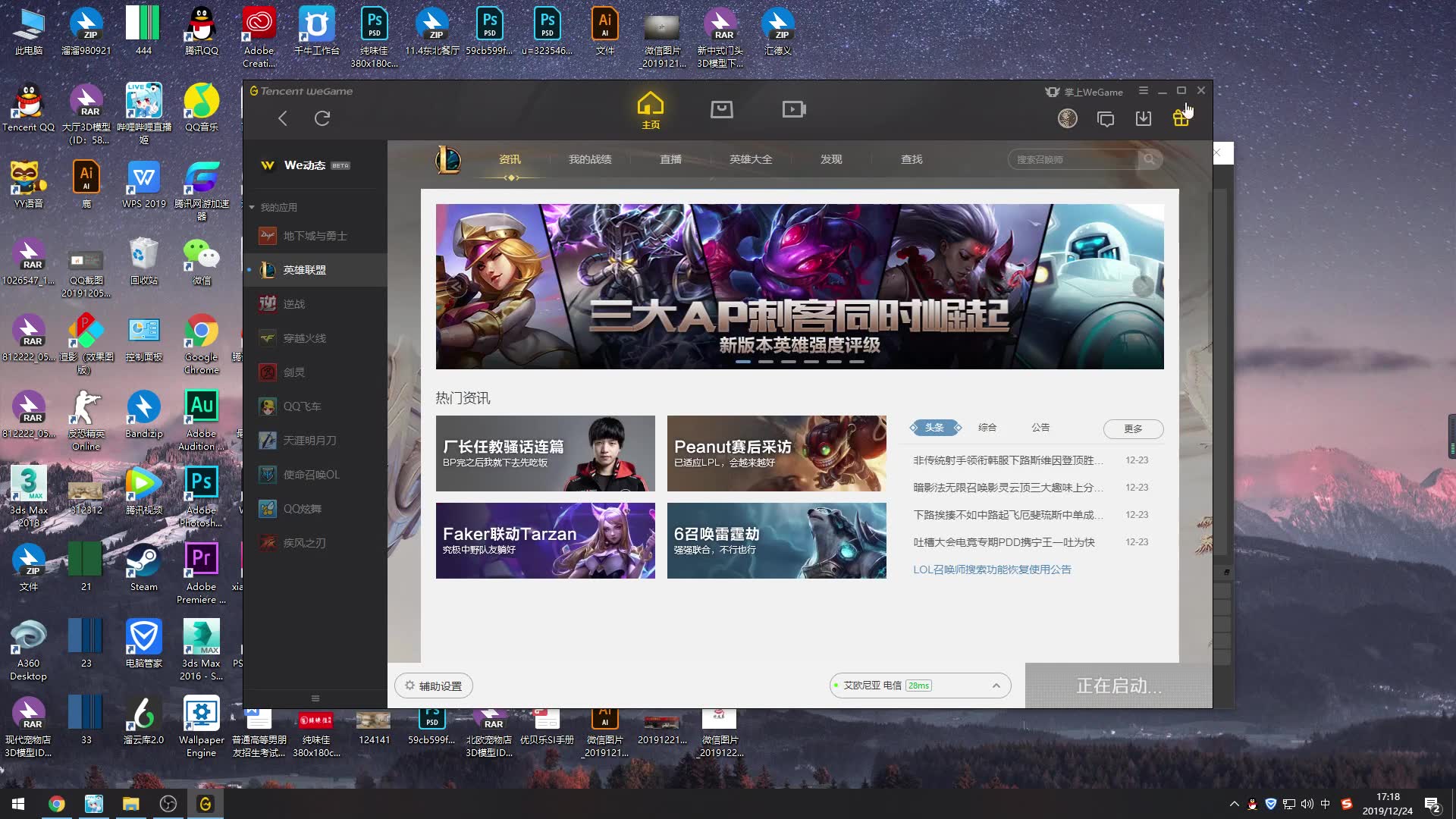Select the last banner carousel indicator
The height and width of the screenshot is (819, 1456).
click(857, 362)
